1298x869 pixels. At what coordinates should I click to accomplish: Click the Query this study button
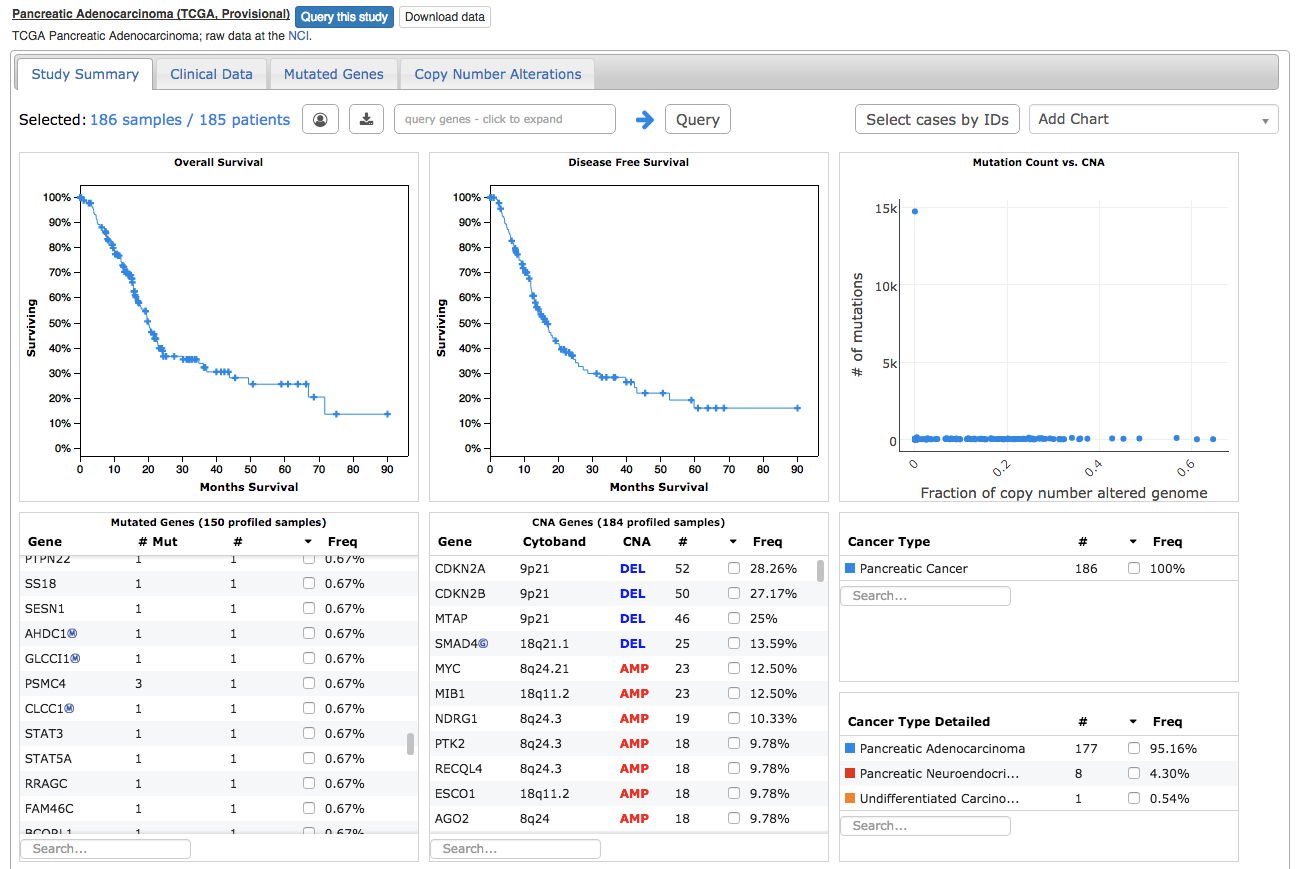pyautogui.click(x=344, y=16)
